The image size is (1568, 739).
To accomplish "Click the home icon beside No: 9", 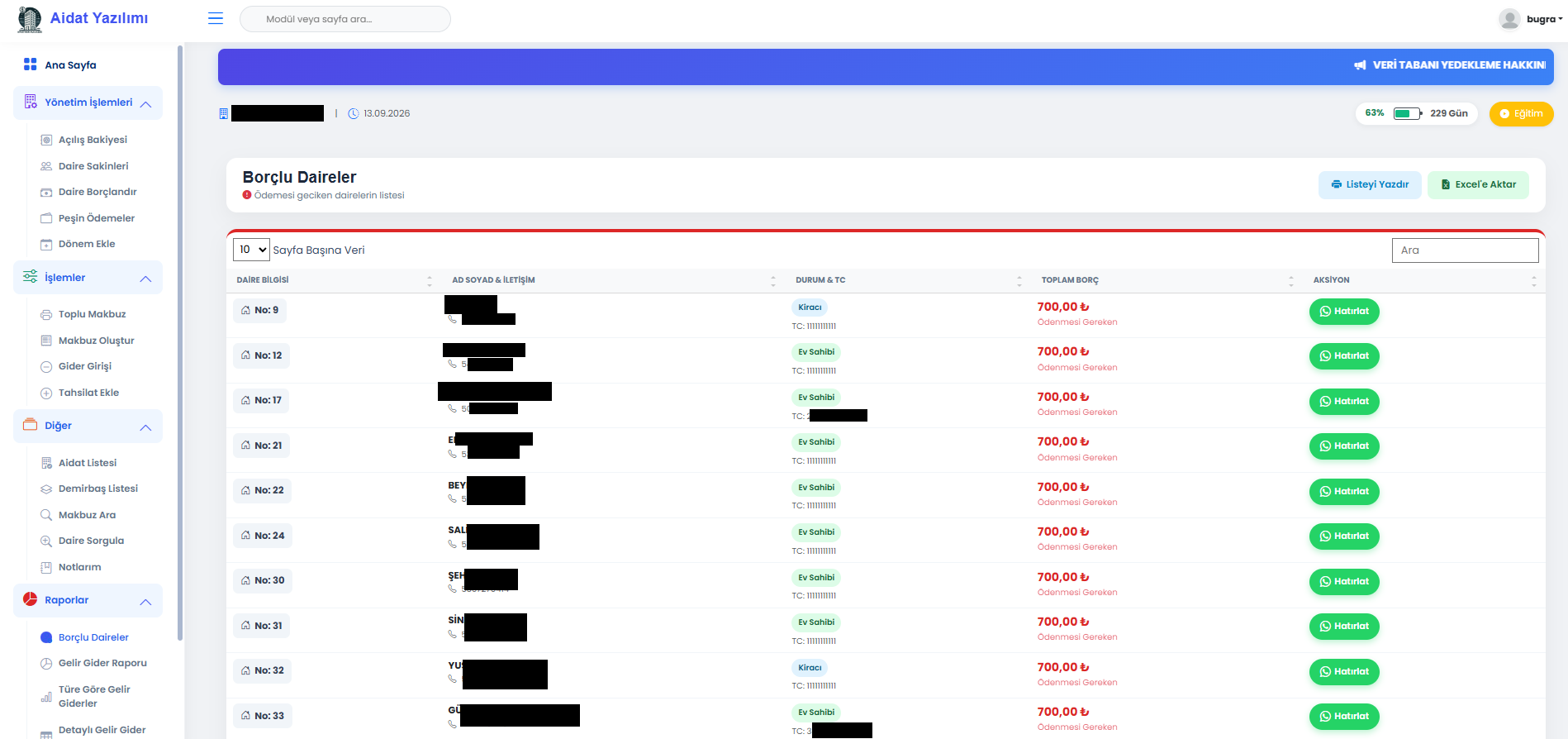I will pos(245,311).
